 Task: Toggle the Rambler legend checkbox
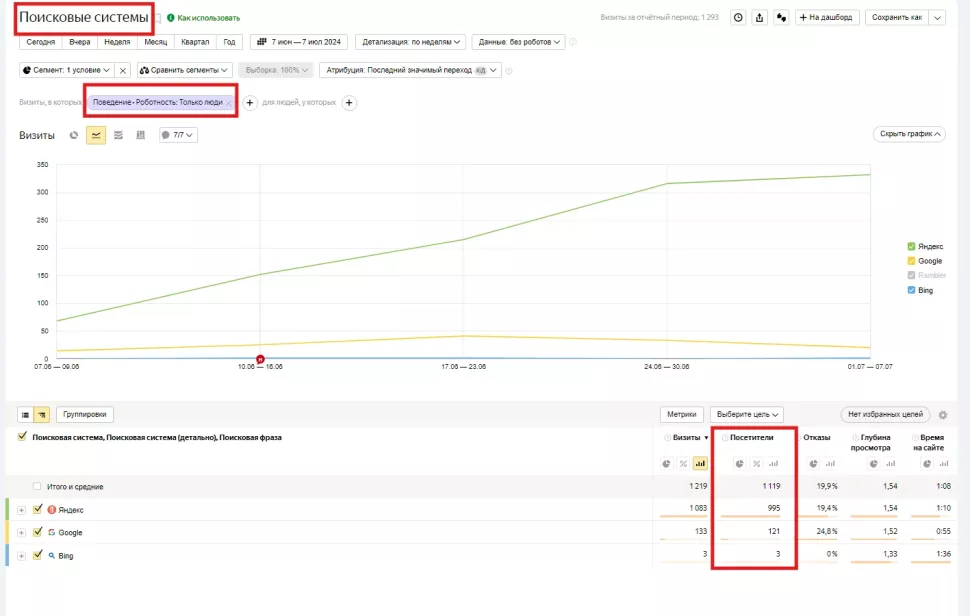pos(911,275)
